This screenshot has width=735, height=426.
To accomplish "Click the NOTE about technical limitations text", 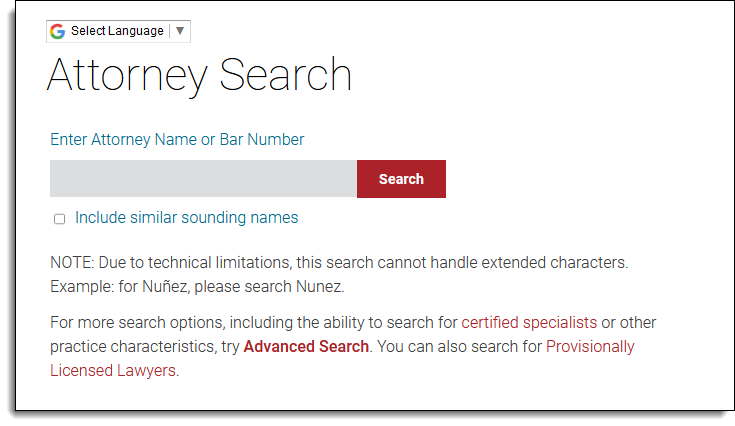I will 338,263.
